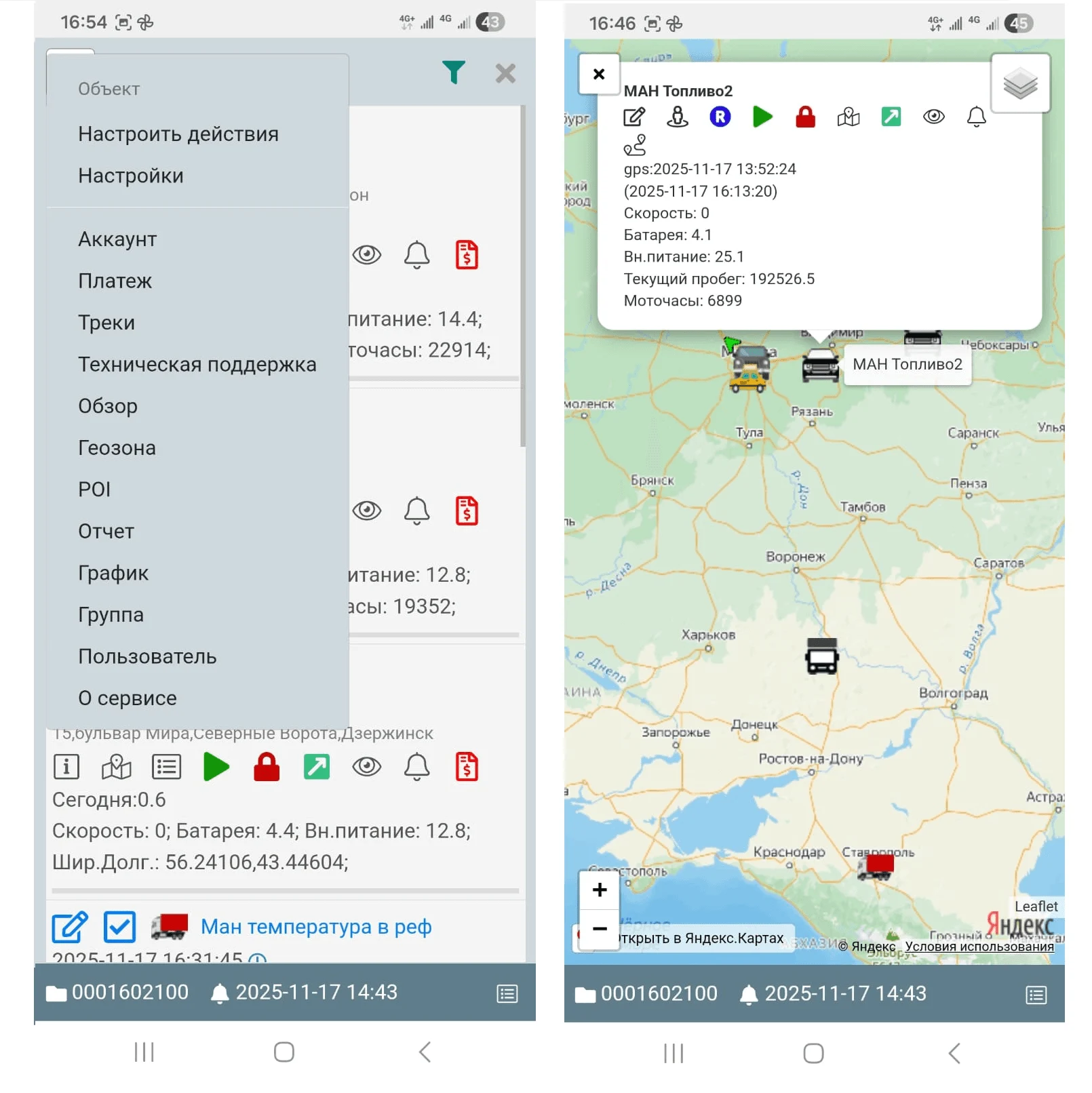Zoom in the map with plus button
1092x1093 pixels.
tap(600, 890)
